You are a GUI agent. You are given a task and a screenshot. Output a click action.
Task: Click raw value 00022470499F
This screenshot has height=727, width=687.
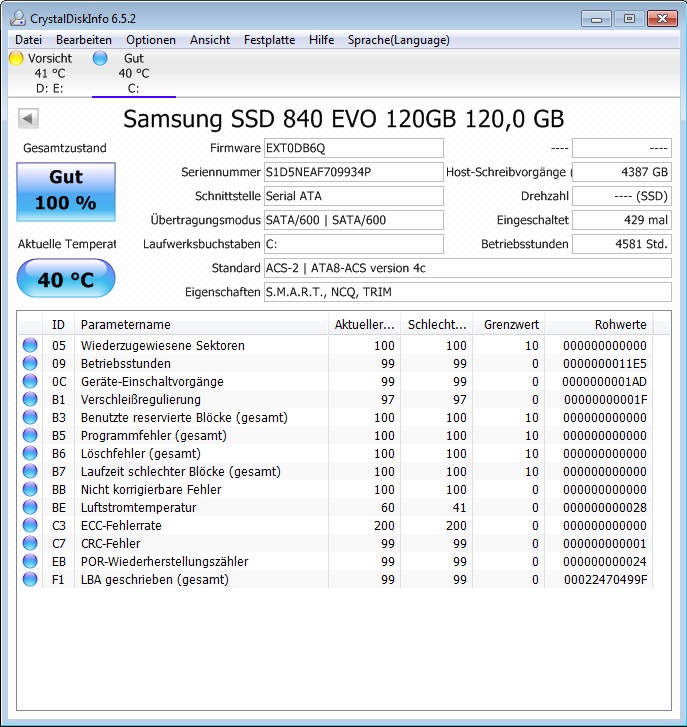605,580
